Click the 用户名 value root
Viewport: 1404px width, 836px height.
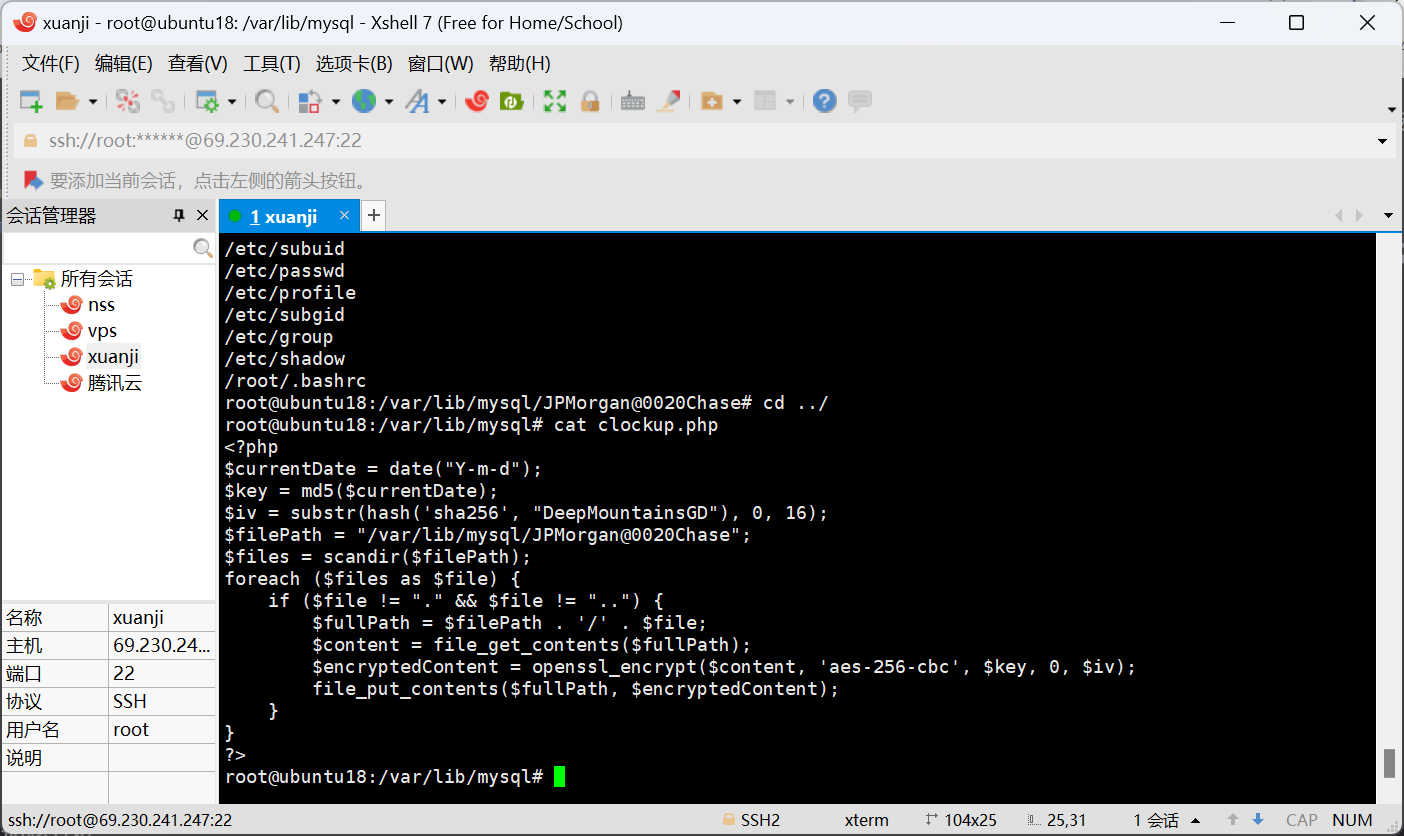click(162, 729)
